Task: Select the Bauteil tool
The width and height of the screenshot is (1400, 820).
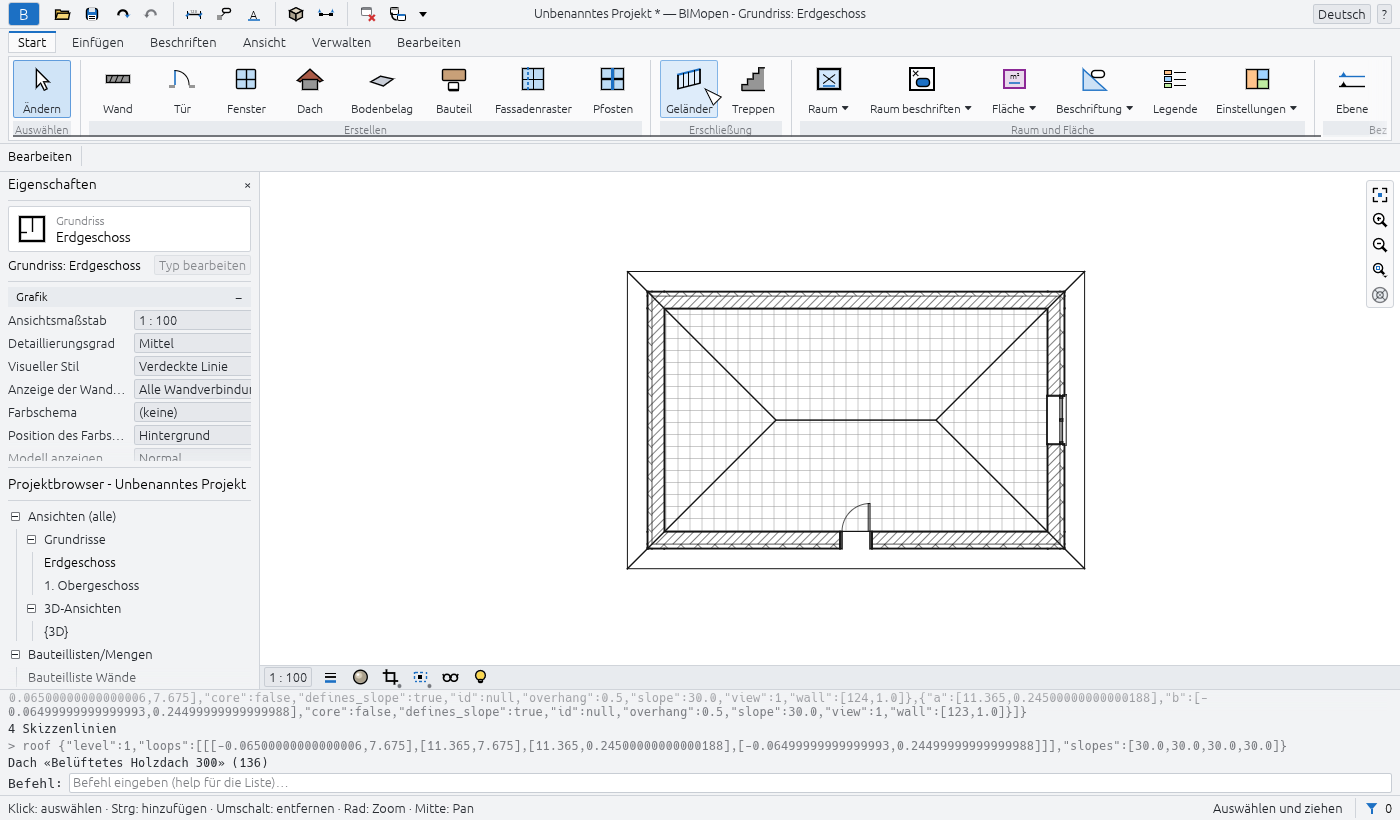Action: [x=454, y=89]
